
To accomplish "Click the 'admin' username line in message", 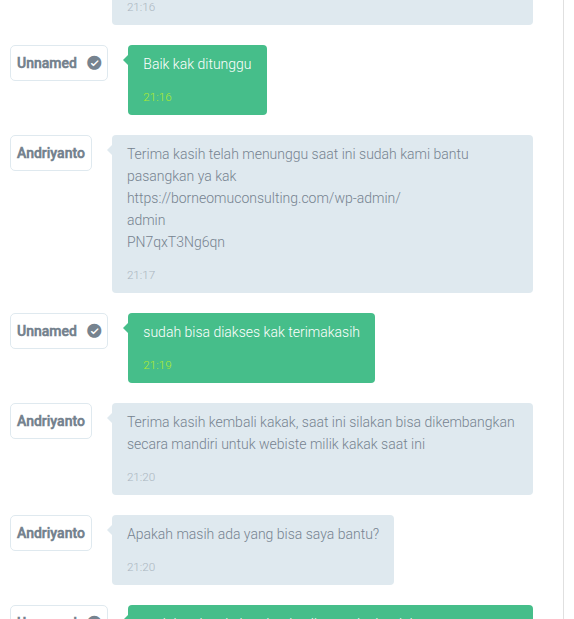I will point(146,220).
